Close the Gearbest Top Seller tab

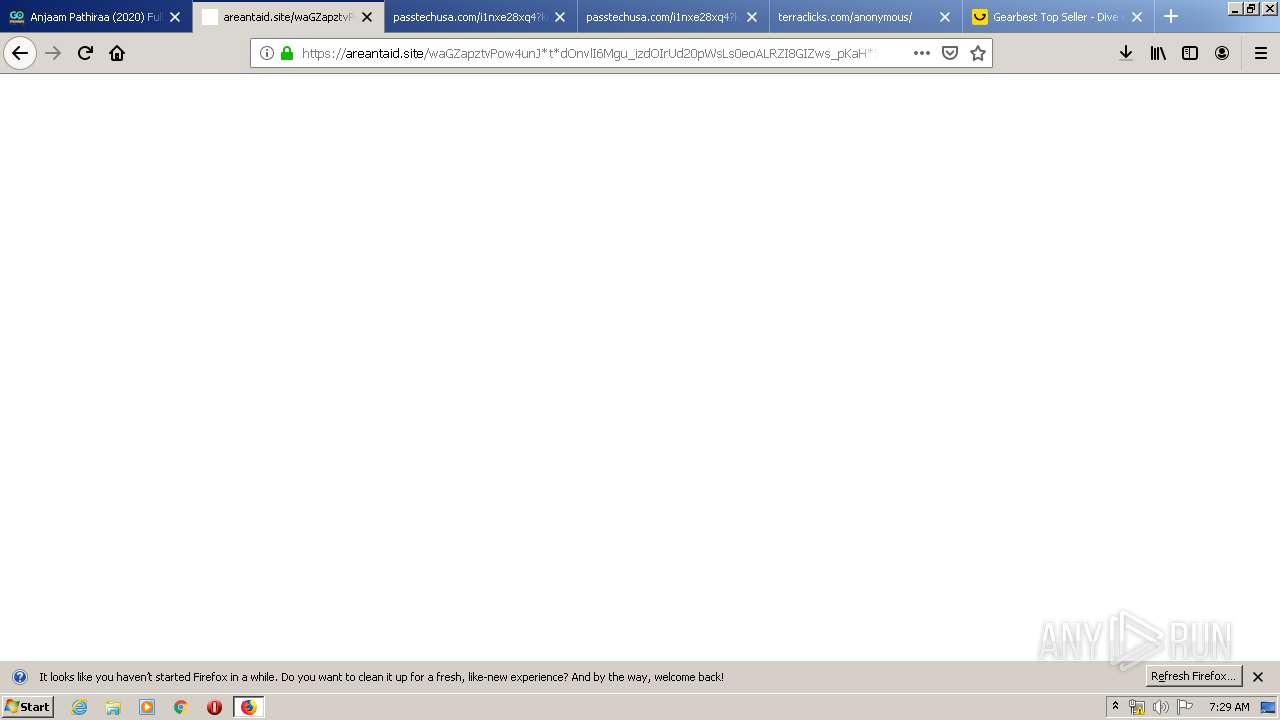point(1137,17)
